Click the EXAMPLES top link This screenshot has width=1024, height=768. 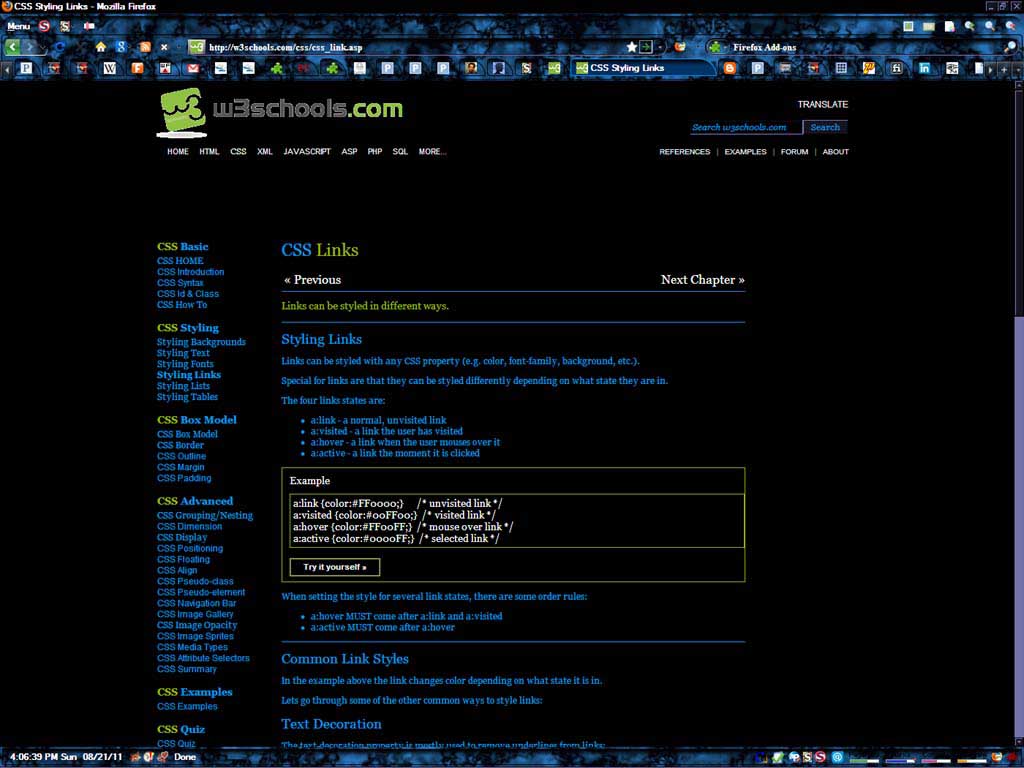coord(745,152)
